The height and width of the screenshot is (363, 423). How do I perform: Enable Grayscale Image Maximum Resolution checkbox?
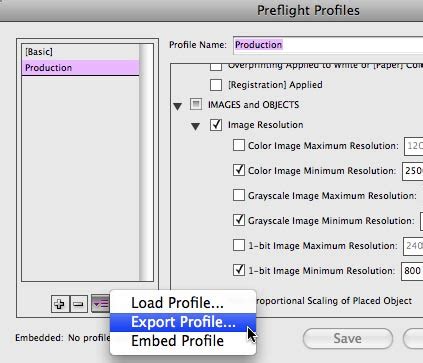[x=239, y=195]
